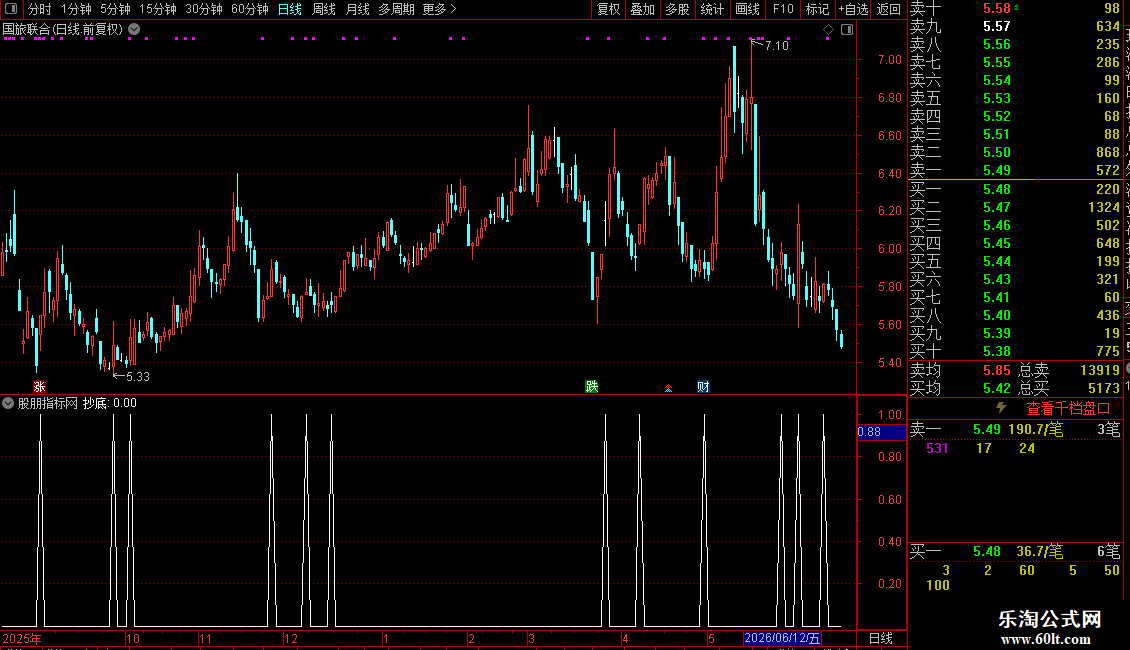Screen dimensions: 1130x650
Task: Select the 周线 weekly chart tab
Action: [x=324, y=9]
